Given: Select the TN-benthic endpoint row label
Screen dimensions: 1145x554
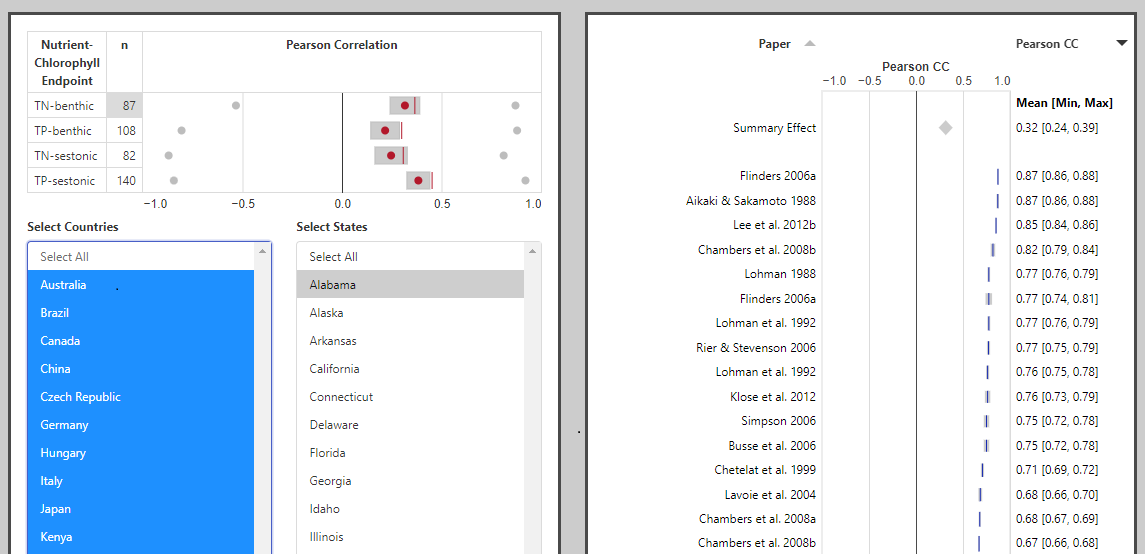Looking at the screenshot, I should click(x=65, y=105).
